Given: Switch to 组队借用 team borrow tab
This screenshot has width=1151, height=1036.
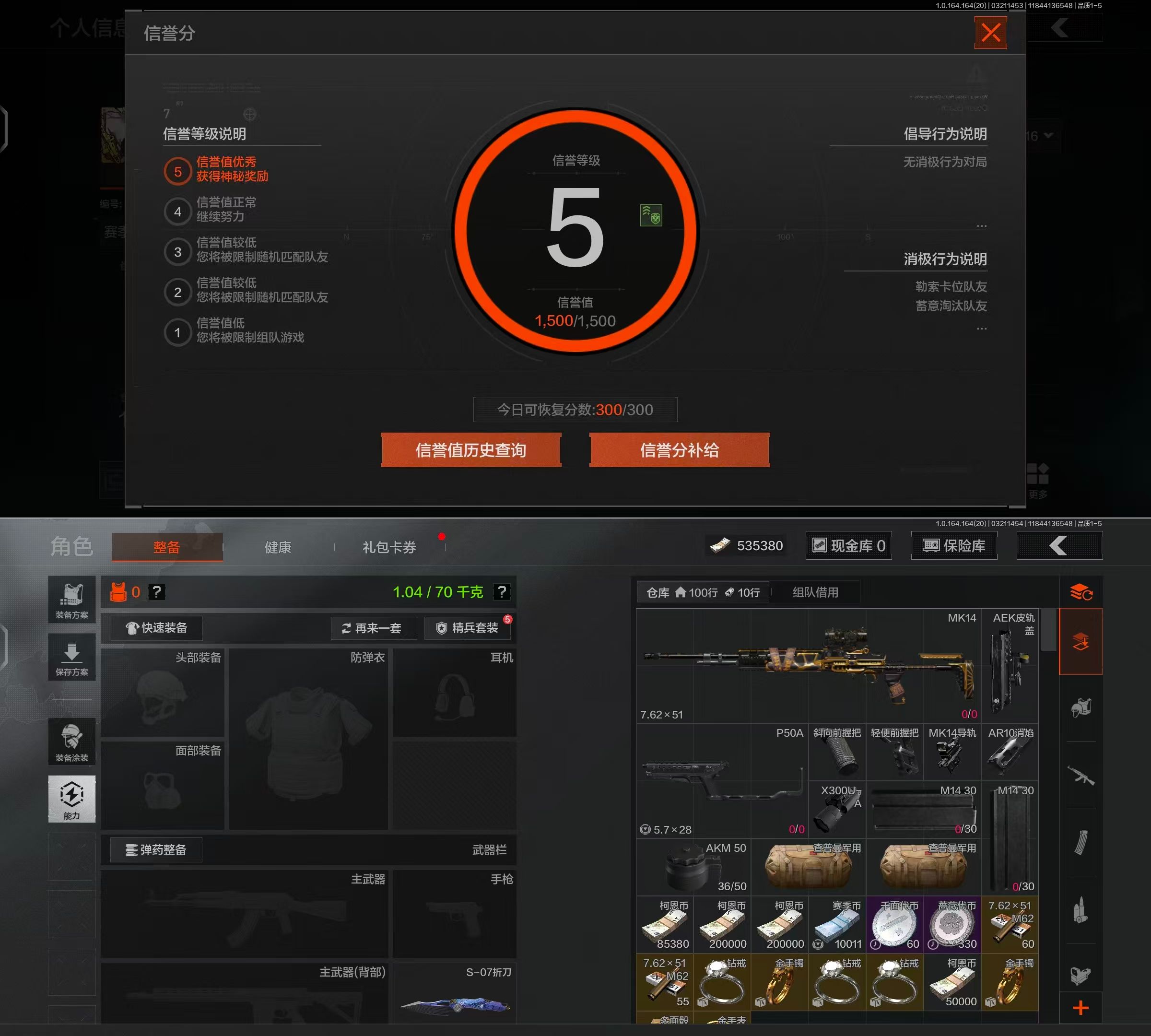Looking at the screenshot, I should click(815, 592).
